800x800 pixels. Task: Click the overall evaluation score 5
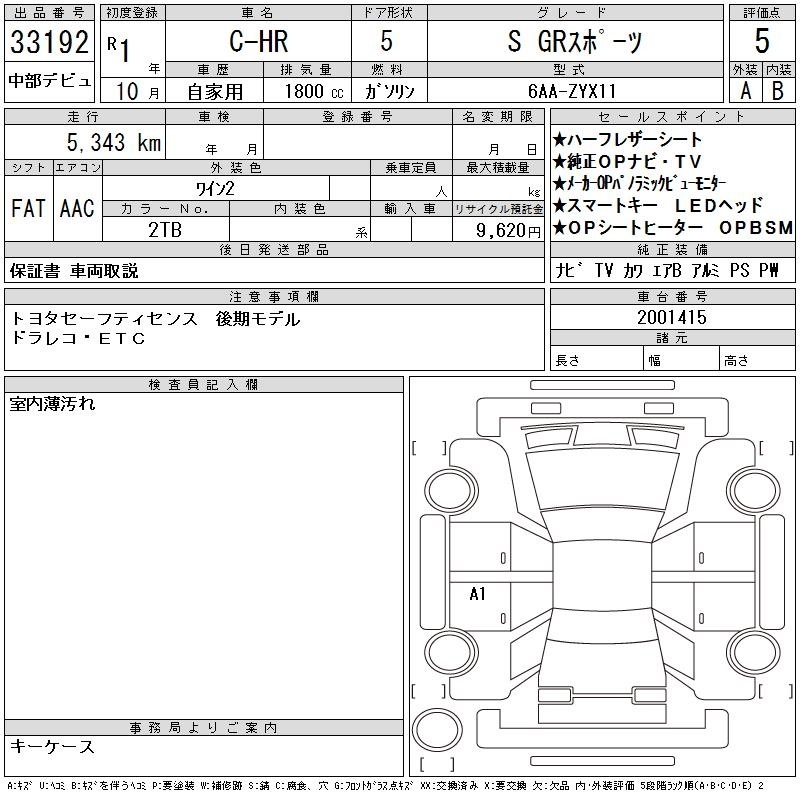(x=762, y=41)
